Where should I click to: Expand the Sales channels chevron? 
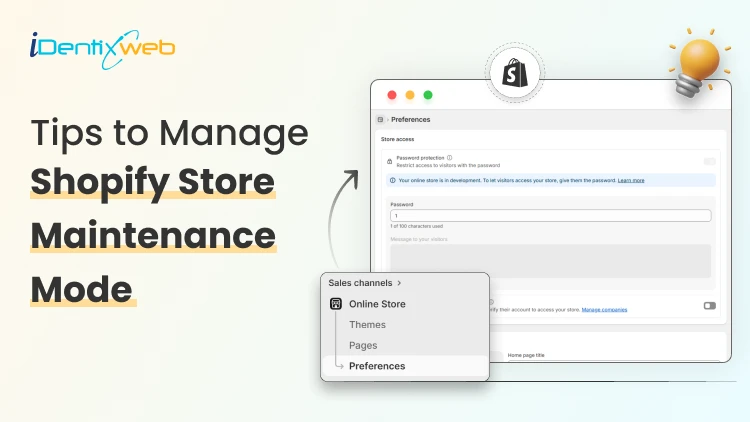pyautogui.click(x=399, y=283)
